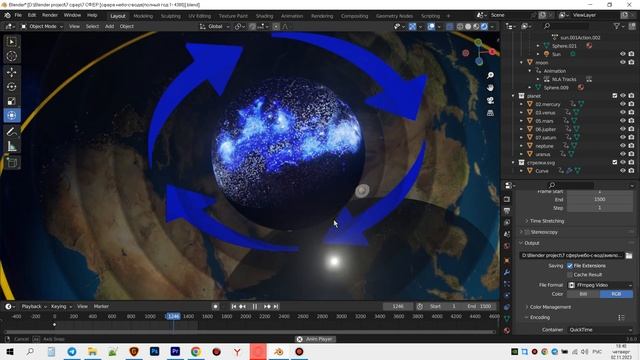Open the encoding presets list icon
Viewport: 640px width, 360px height.
click(x=621, y=318)
